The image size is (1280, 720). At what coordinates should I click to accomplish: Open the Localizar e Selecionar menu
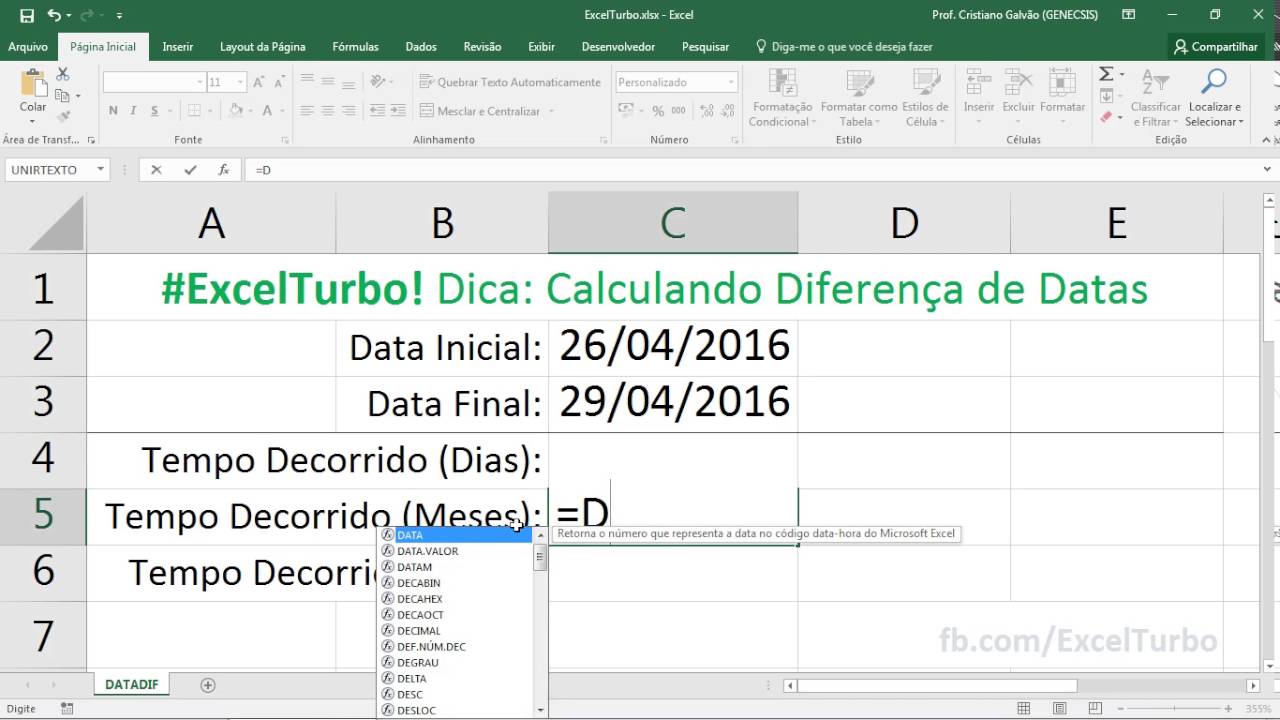tap(1215, 98)
